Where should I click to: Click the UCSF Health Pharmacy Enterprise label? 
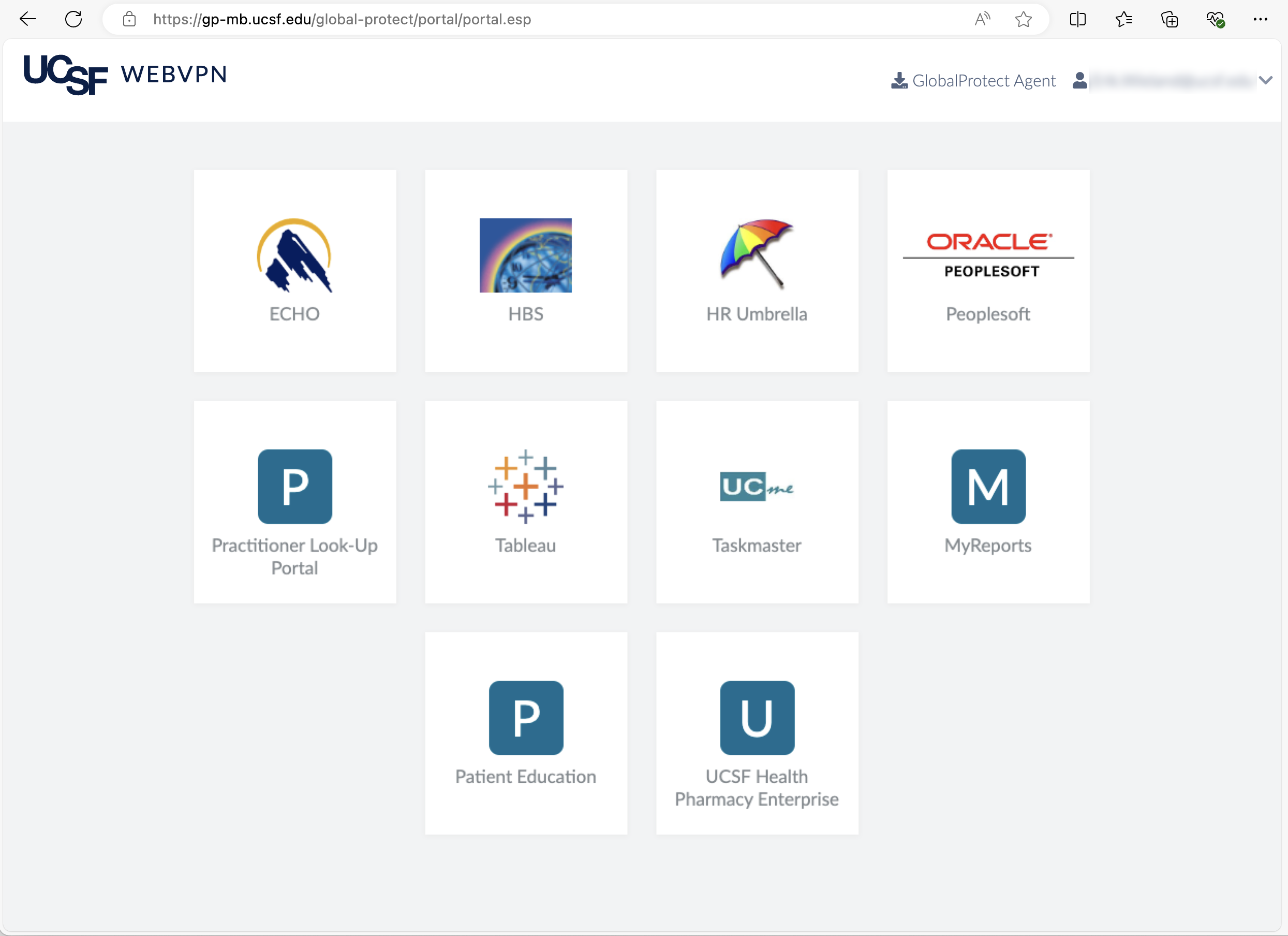tap(757, 787)
